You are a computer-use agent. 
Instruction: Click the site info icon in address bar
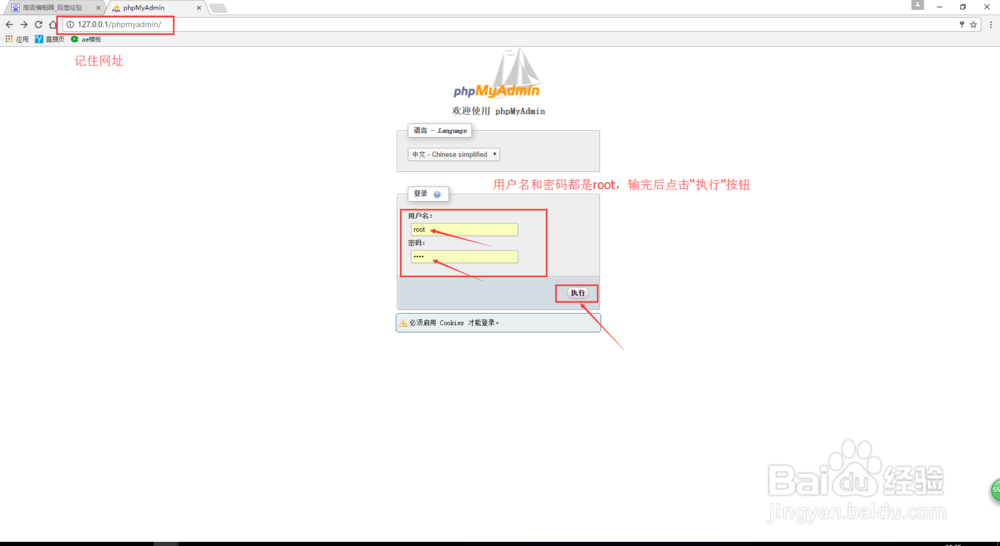click(x=70, y=24)
